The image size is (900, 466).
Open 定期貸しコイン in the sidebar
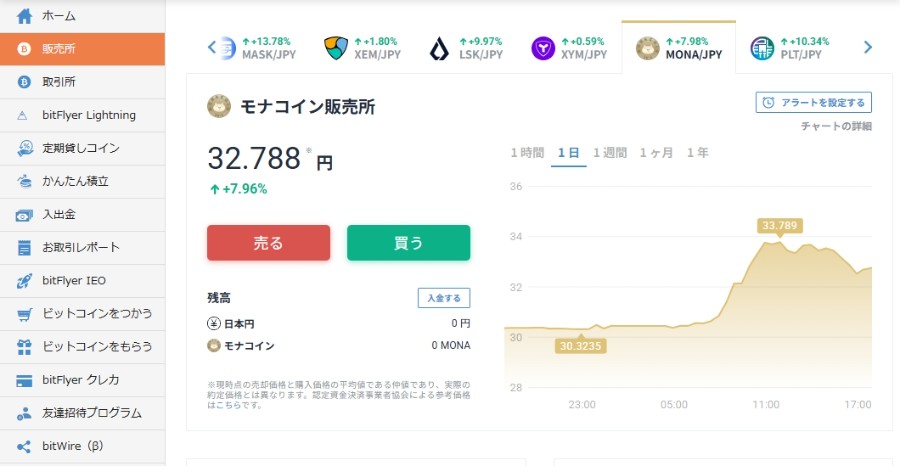(82, 148)
